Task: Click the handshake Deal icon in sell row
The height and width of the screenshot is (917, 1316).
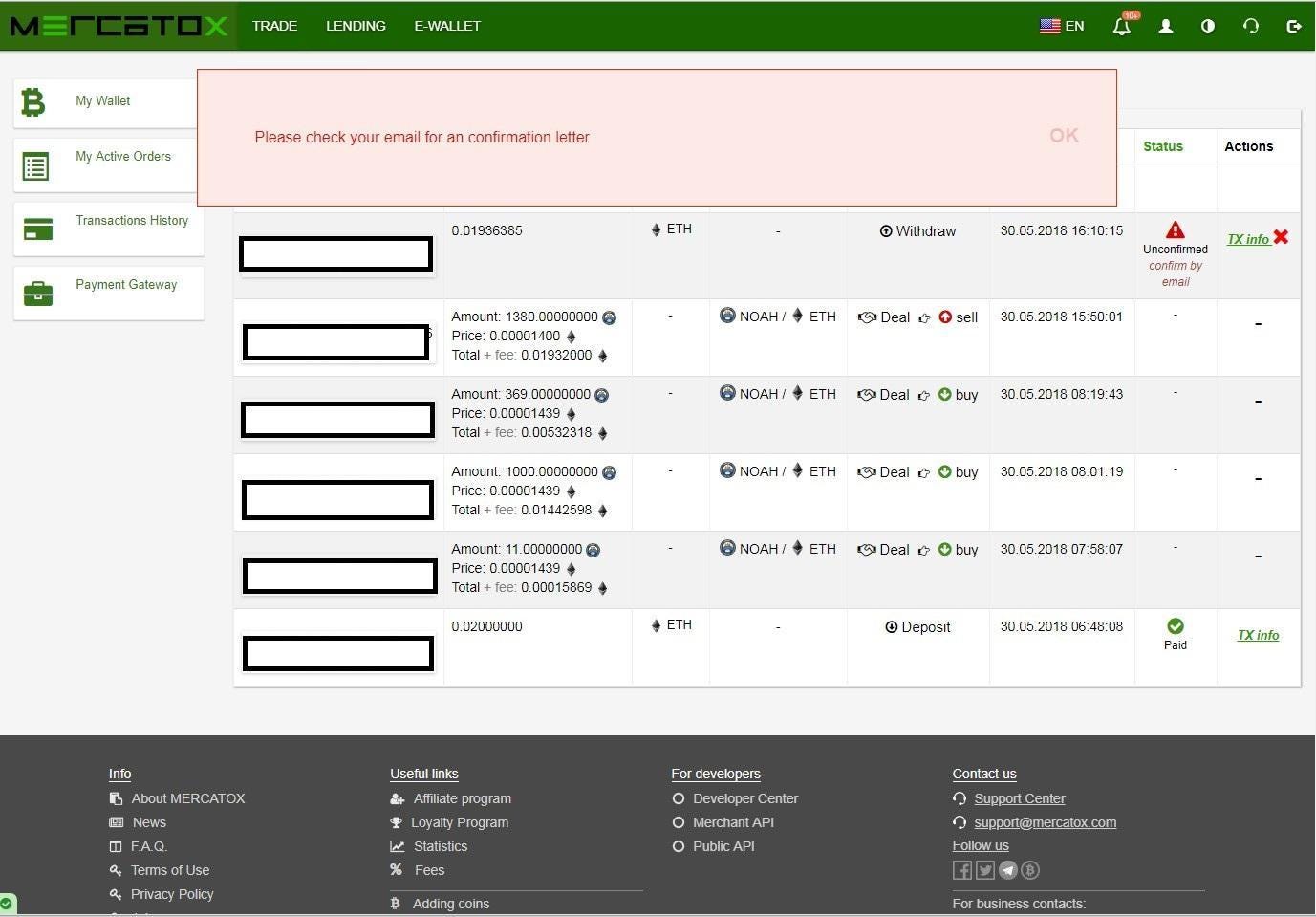Action: pos(867,317)
